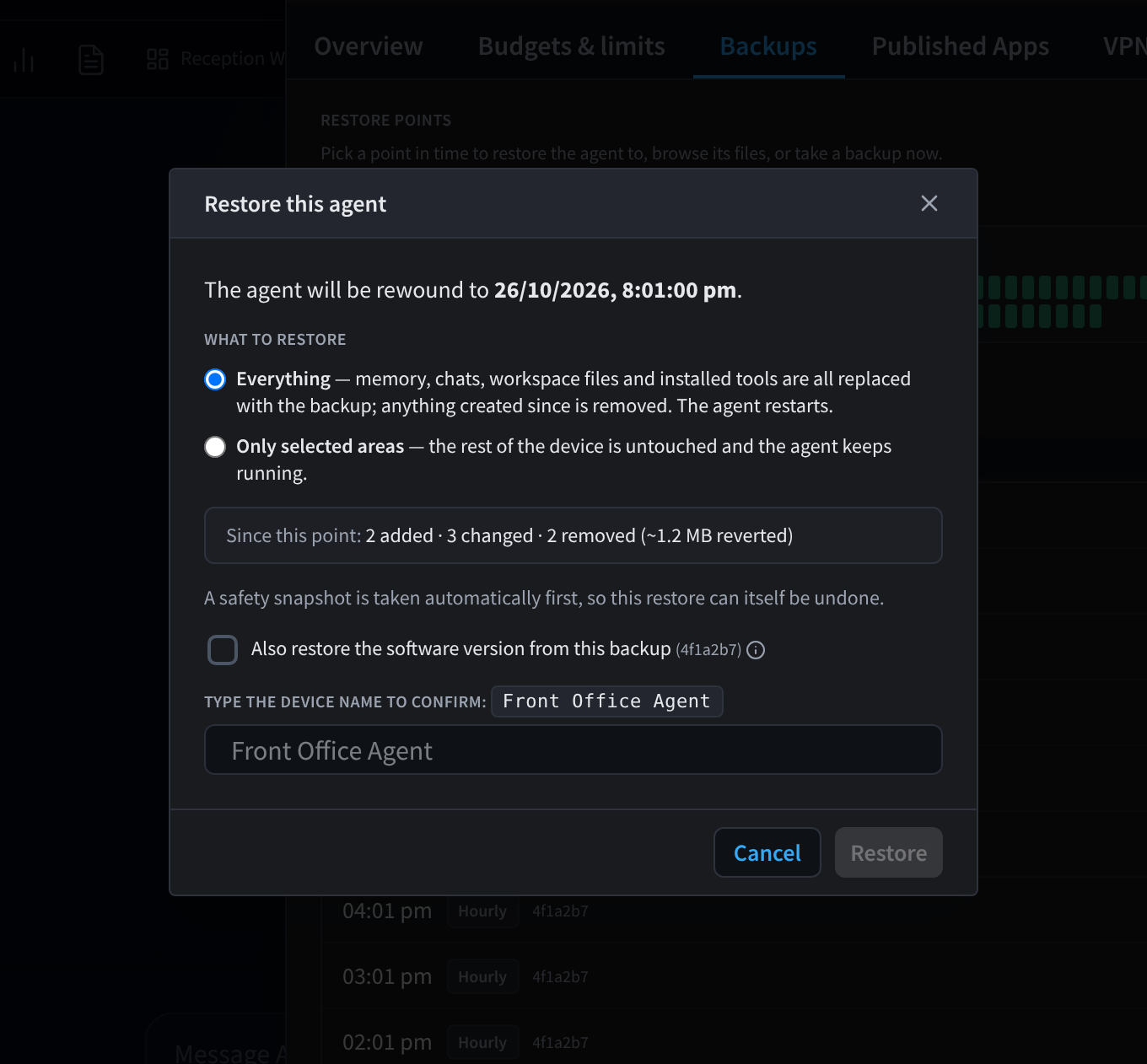Open the Budgets & limits tab
The width and height of the screenshot is (1147, 1064).
coord(571,46)
